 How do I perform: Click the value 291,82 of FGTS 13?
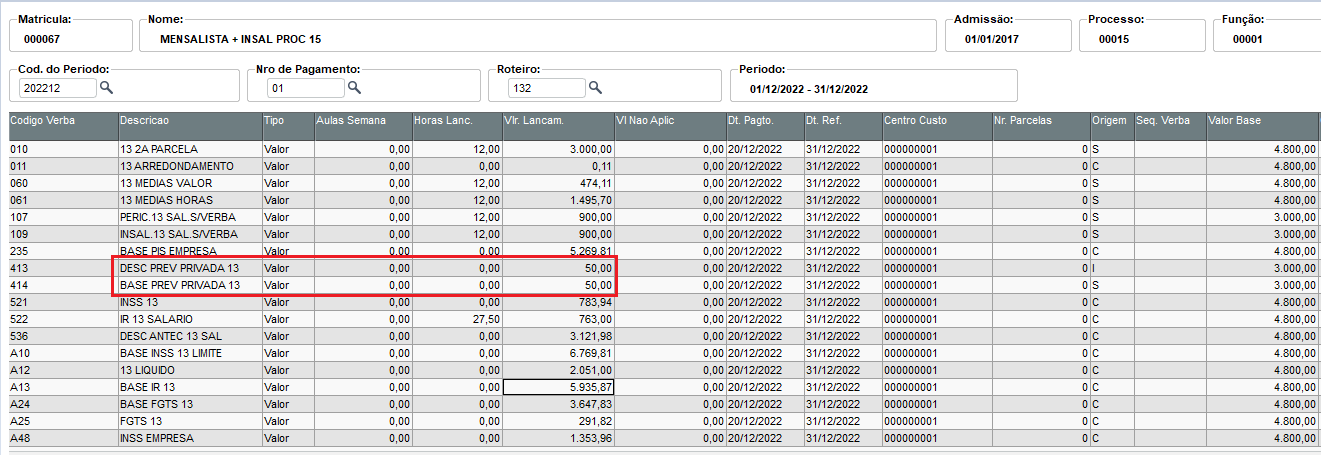[x=558, y=421]
